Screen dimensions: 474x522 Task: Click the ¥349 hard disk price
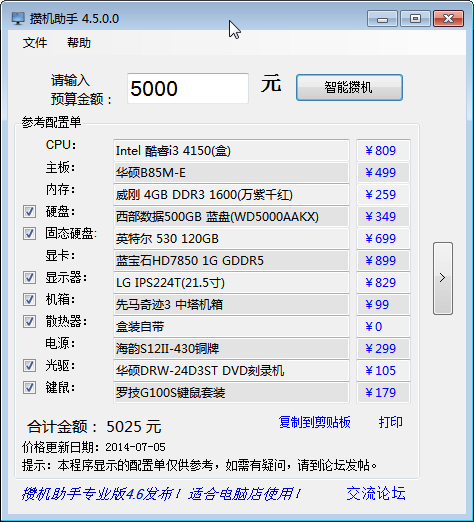pos(383,217)
